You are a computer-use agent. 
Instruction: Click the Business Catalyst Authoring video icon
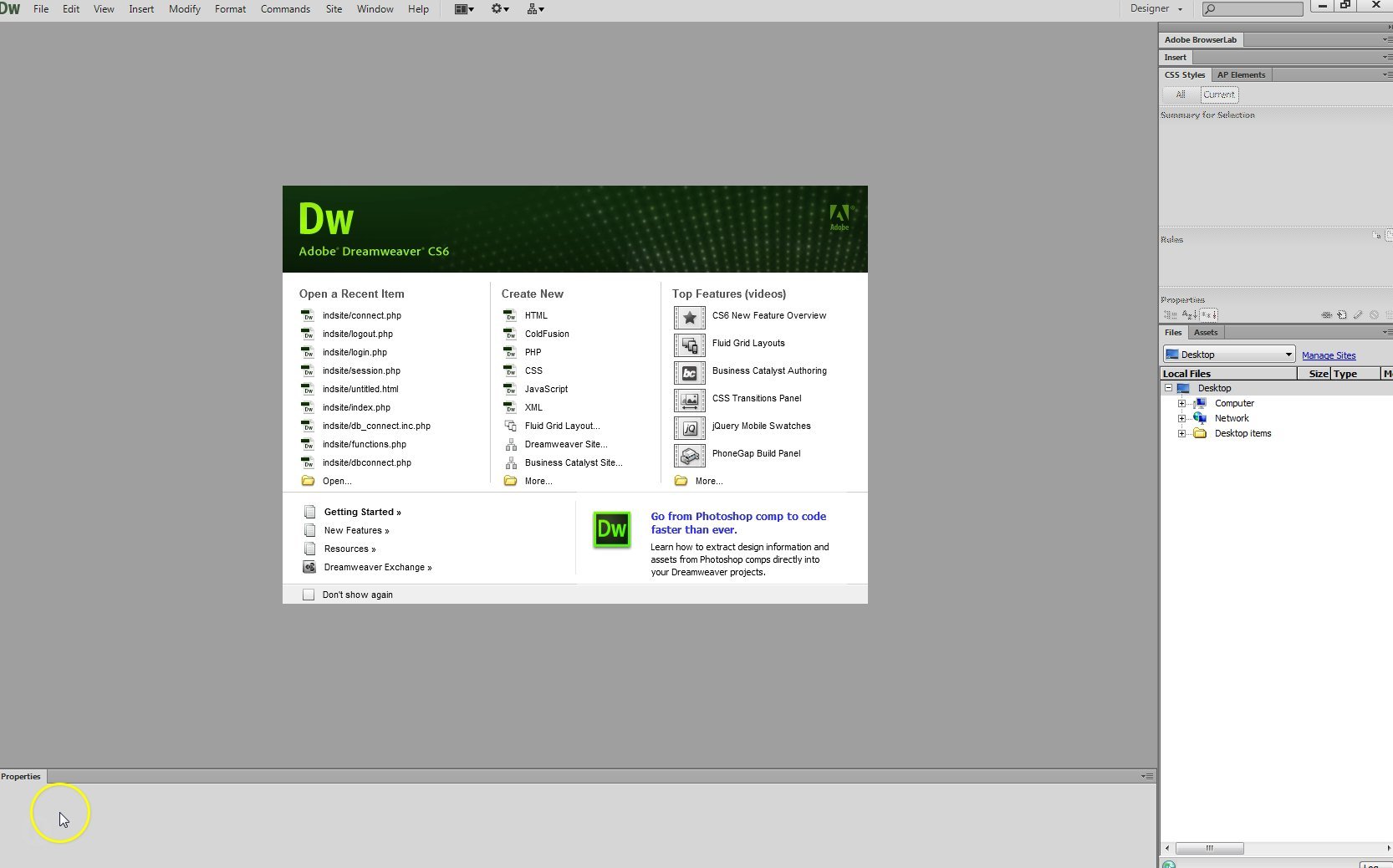[x=689, y=373]
